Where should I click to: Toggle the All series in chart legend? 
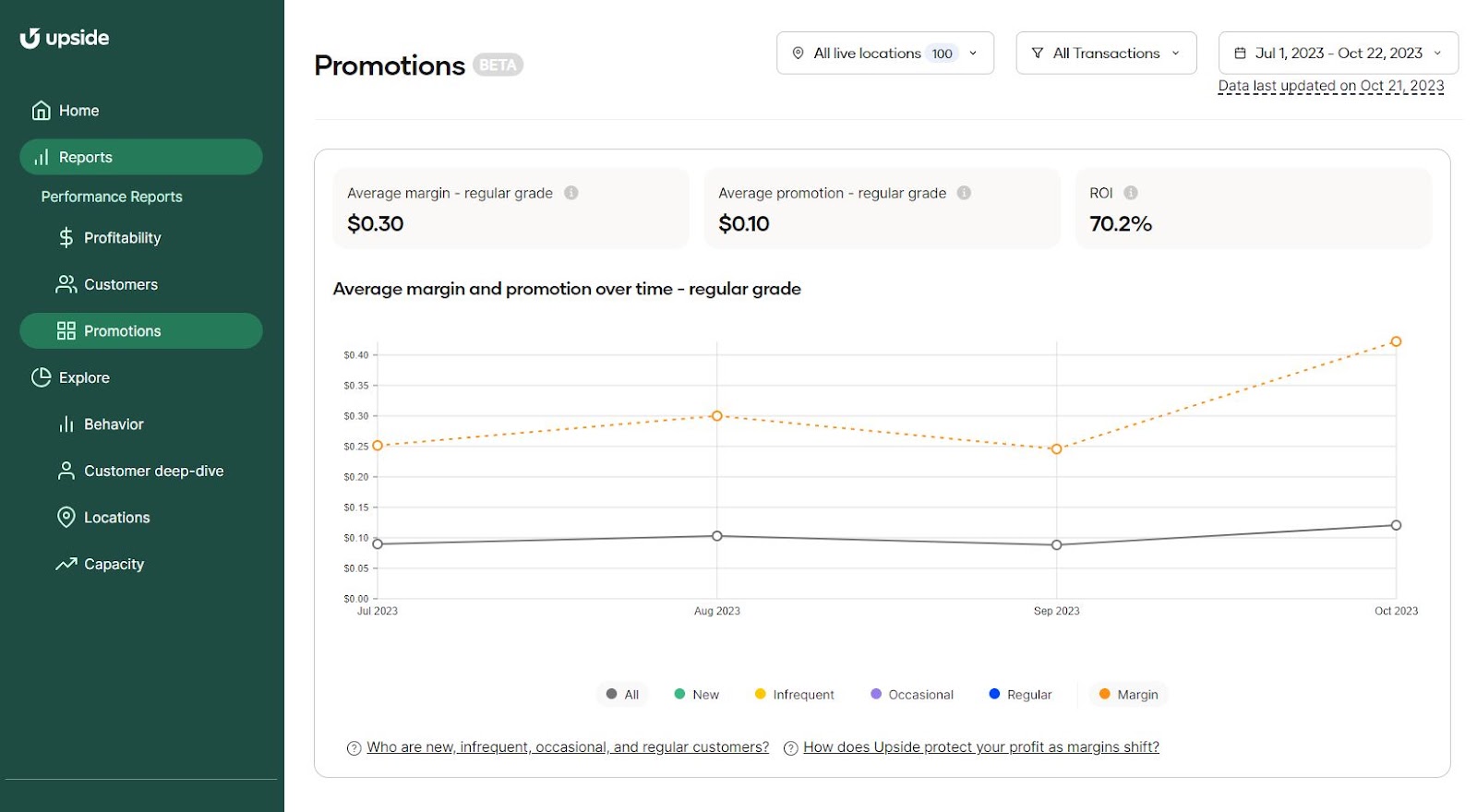click(x=622, y=695)
